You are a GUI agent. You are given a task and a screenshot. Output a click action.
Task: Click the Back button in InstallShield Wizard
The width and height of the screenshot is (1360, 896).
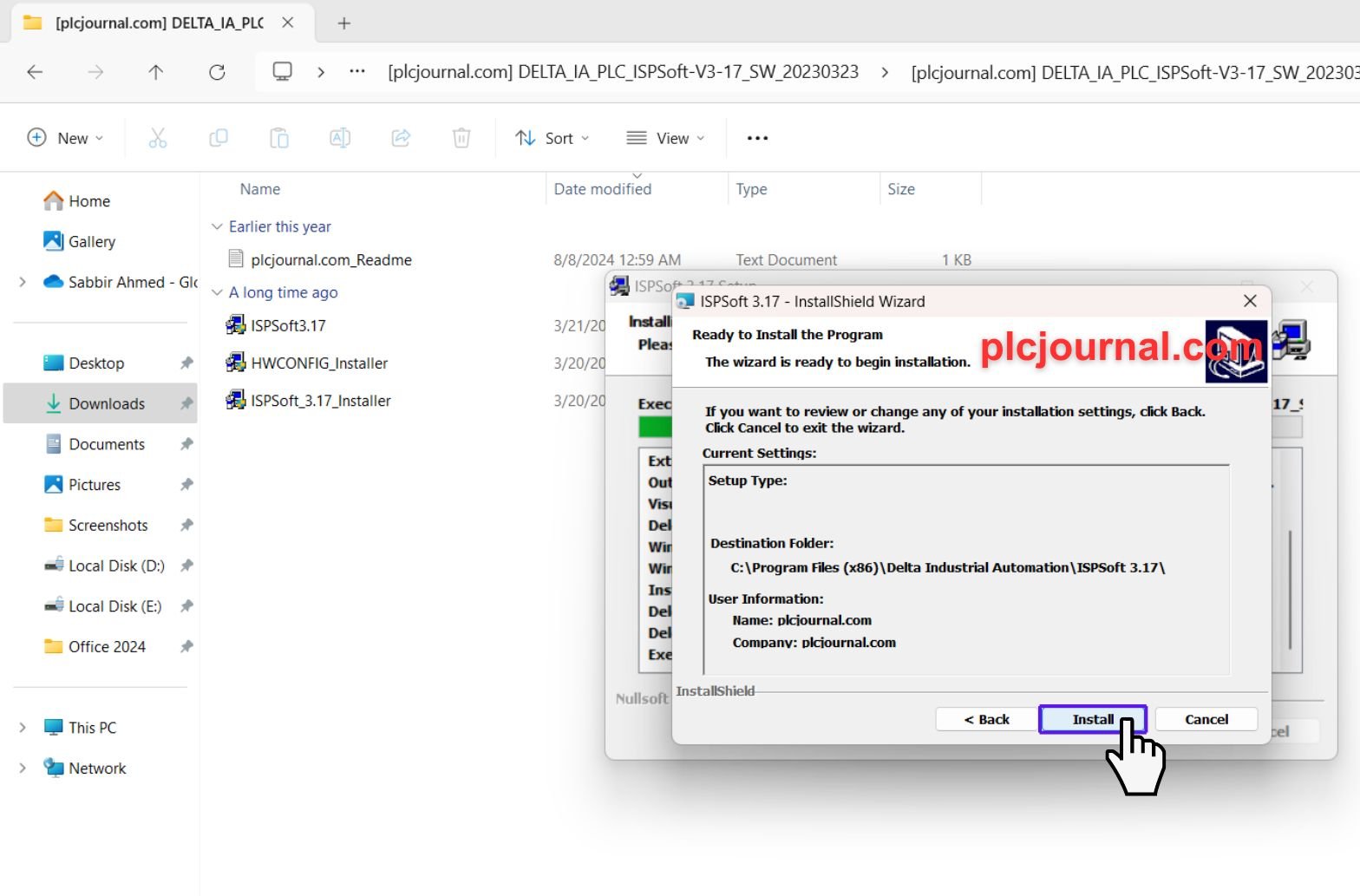(x=987, y=719)
